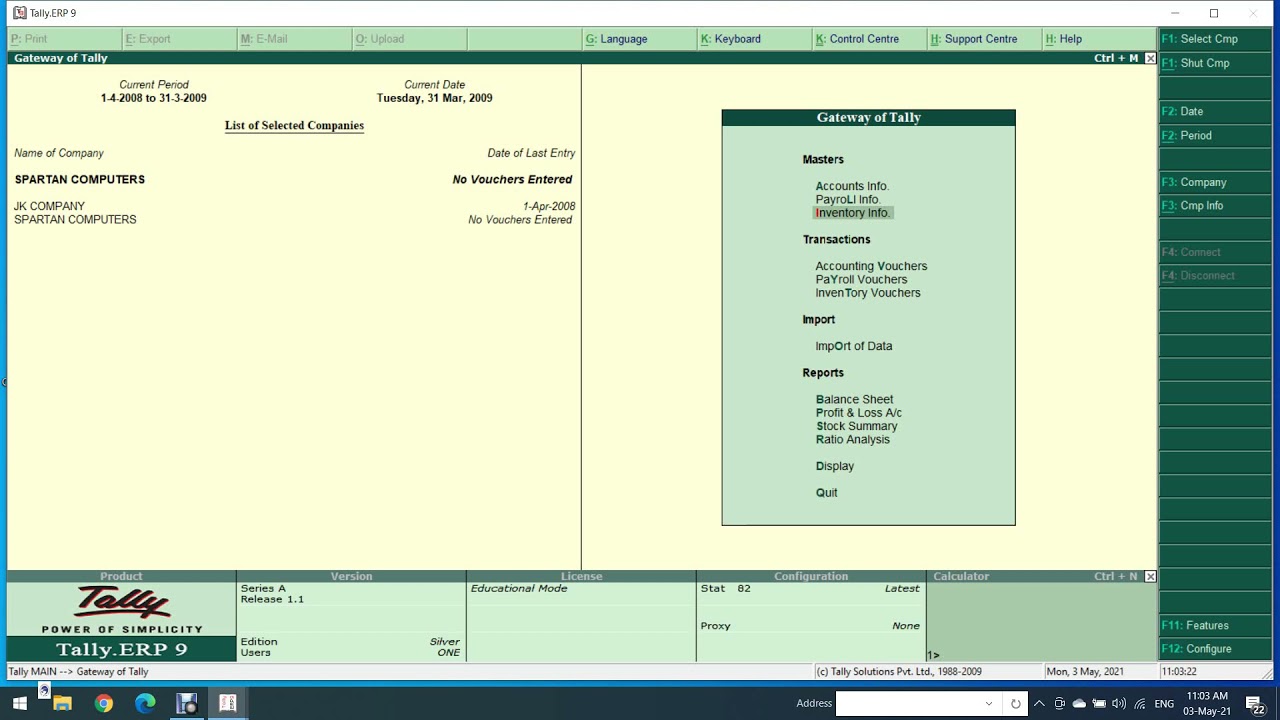Click F2 Date button
The height and width of the screenshot is (720, 1280).
[1215, 111]
